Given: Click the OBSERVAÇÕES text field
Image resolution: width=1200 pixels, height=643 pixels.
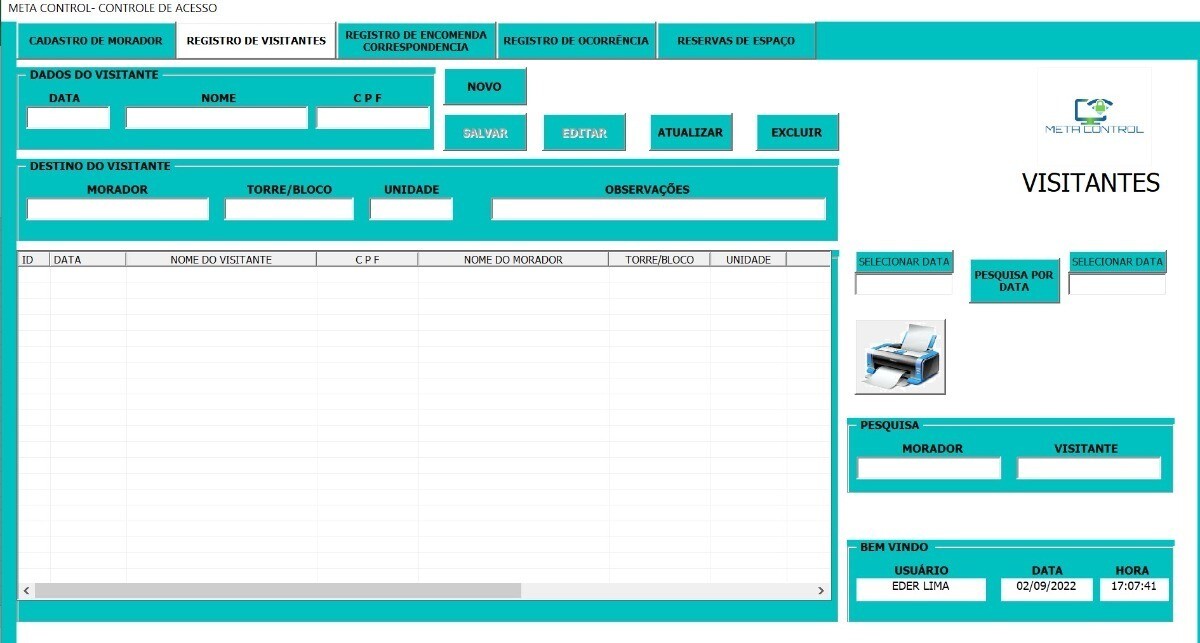Looking at the screenshot, I should point(658,209).
